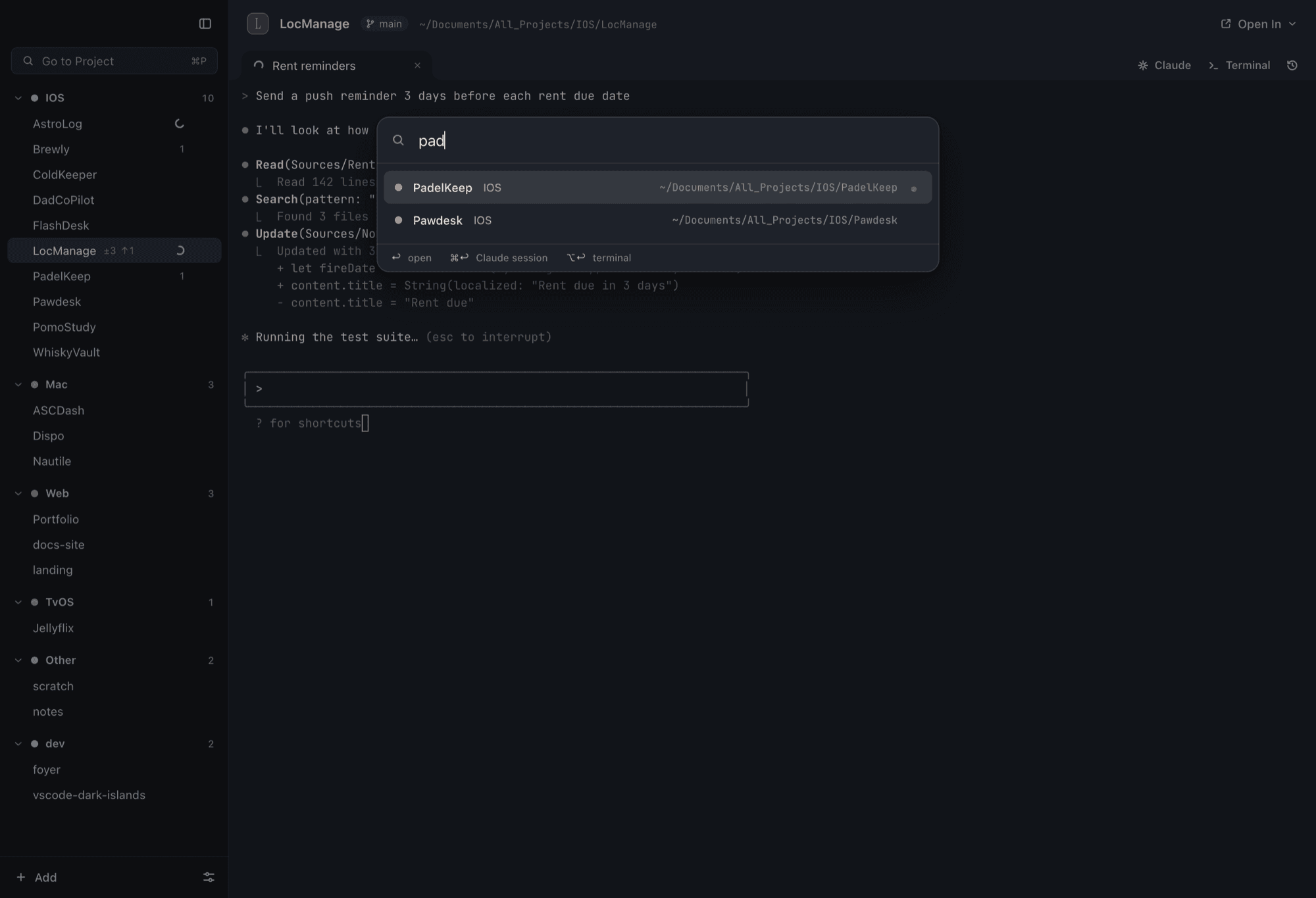Select PadelKeep result in the palette

tap(658, 187)
